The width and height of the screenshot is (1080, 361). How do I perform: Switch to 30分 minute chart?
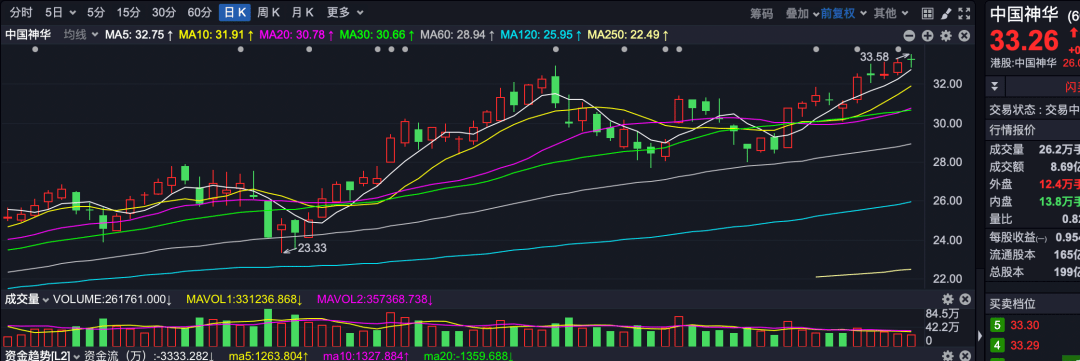click(164, 12)
